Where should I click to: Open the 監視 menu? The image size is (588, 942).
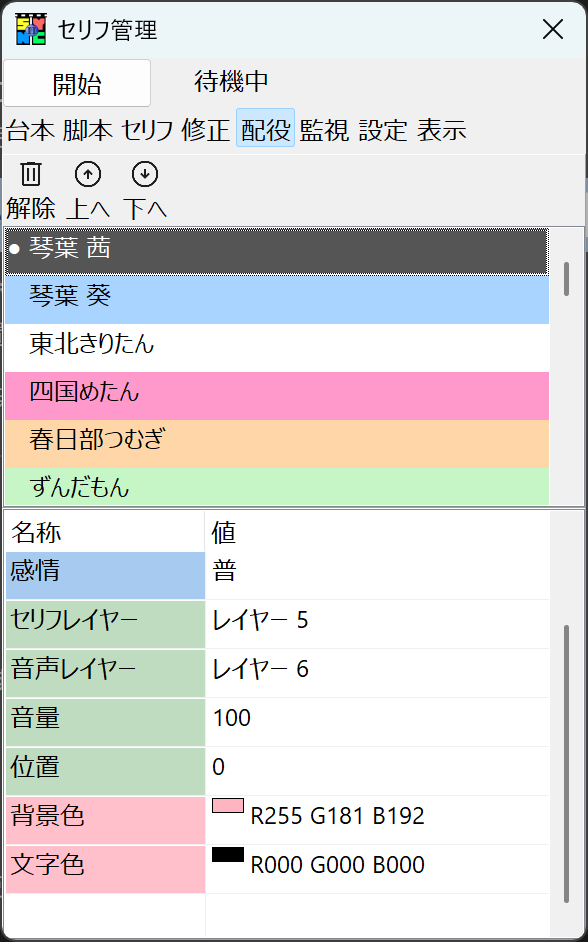(323, 130)
